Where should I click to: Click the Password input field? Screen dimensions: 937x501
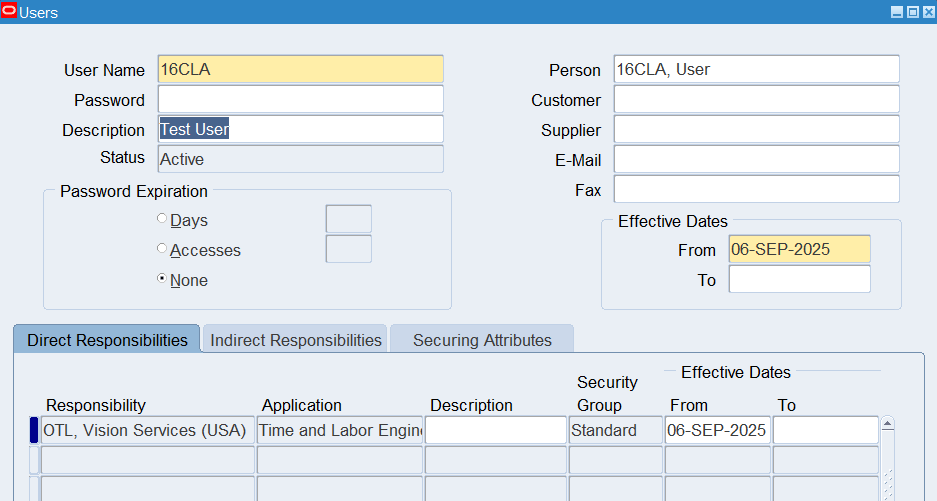pyautogui.click(x=300, y=100)
